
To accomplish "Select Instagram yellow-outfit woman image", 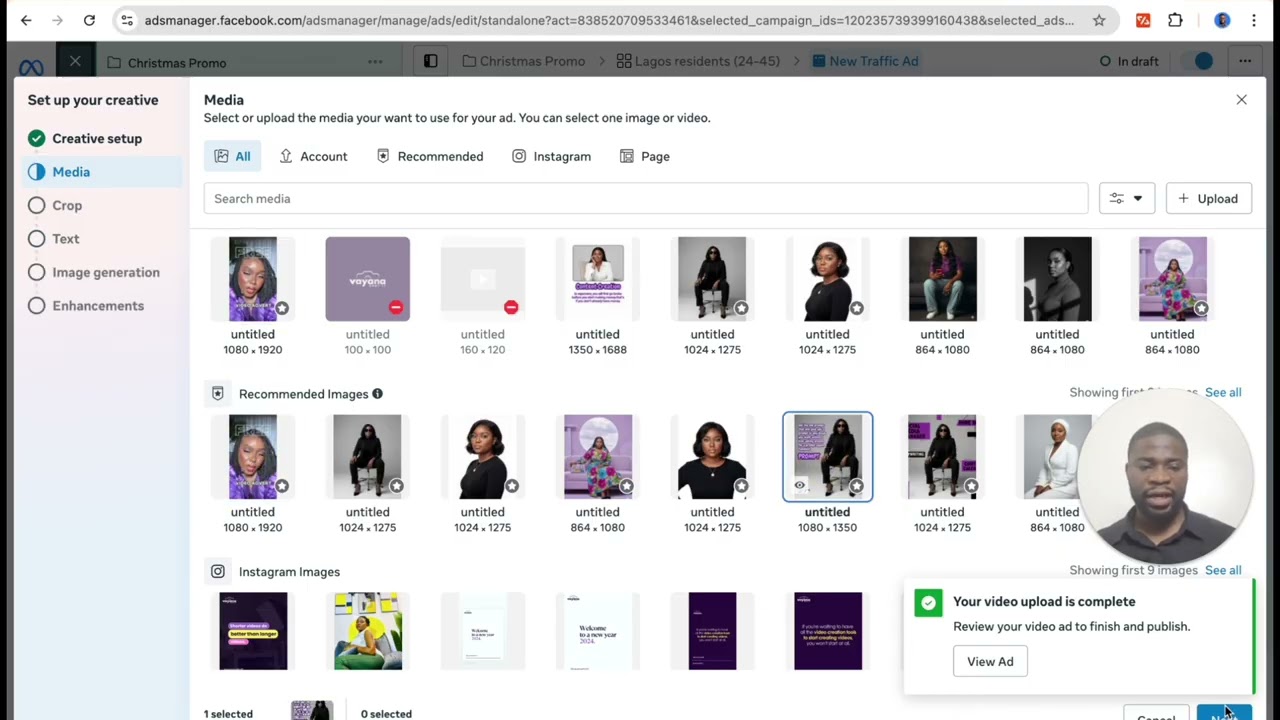I will [367, 631].
